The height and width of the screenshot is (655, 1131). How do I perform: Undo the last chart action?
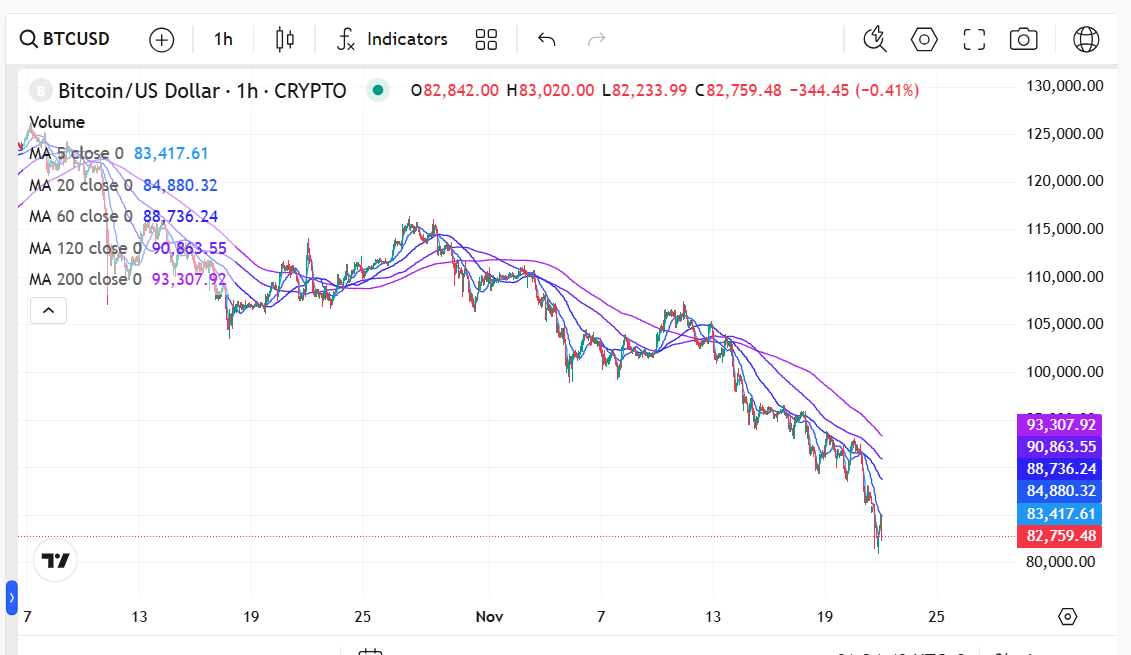547,39
